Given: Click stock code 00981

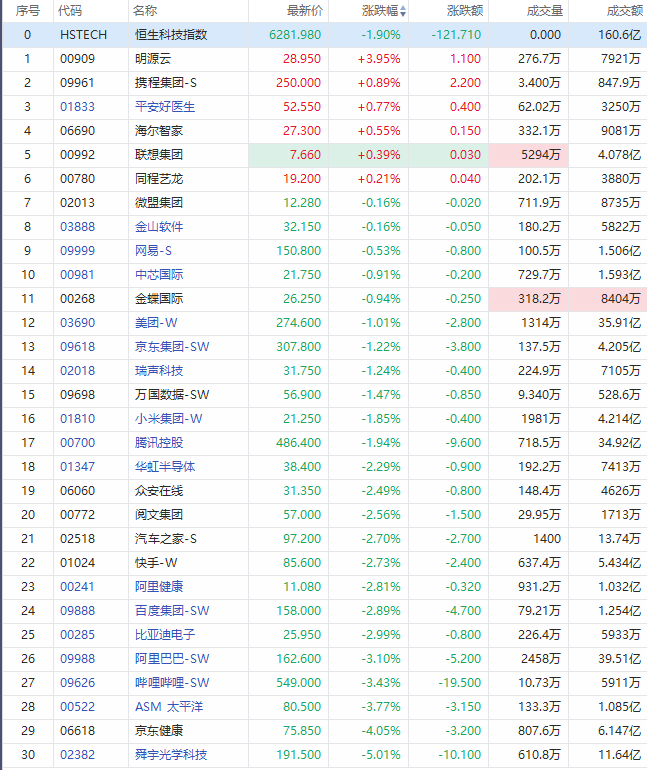Looking at the screenshot, I should [78, 275].
